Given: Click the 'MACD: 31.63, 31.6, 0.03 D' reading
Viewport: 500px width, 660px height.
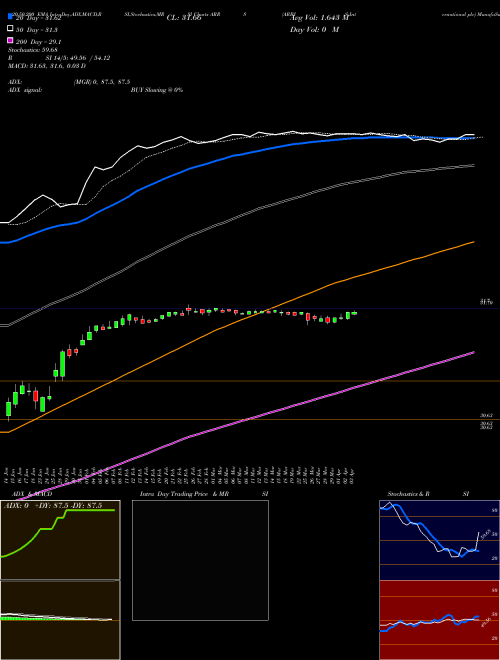Looking at the screenshot, I should tap(47, 66).
